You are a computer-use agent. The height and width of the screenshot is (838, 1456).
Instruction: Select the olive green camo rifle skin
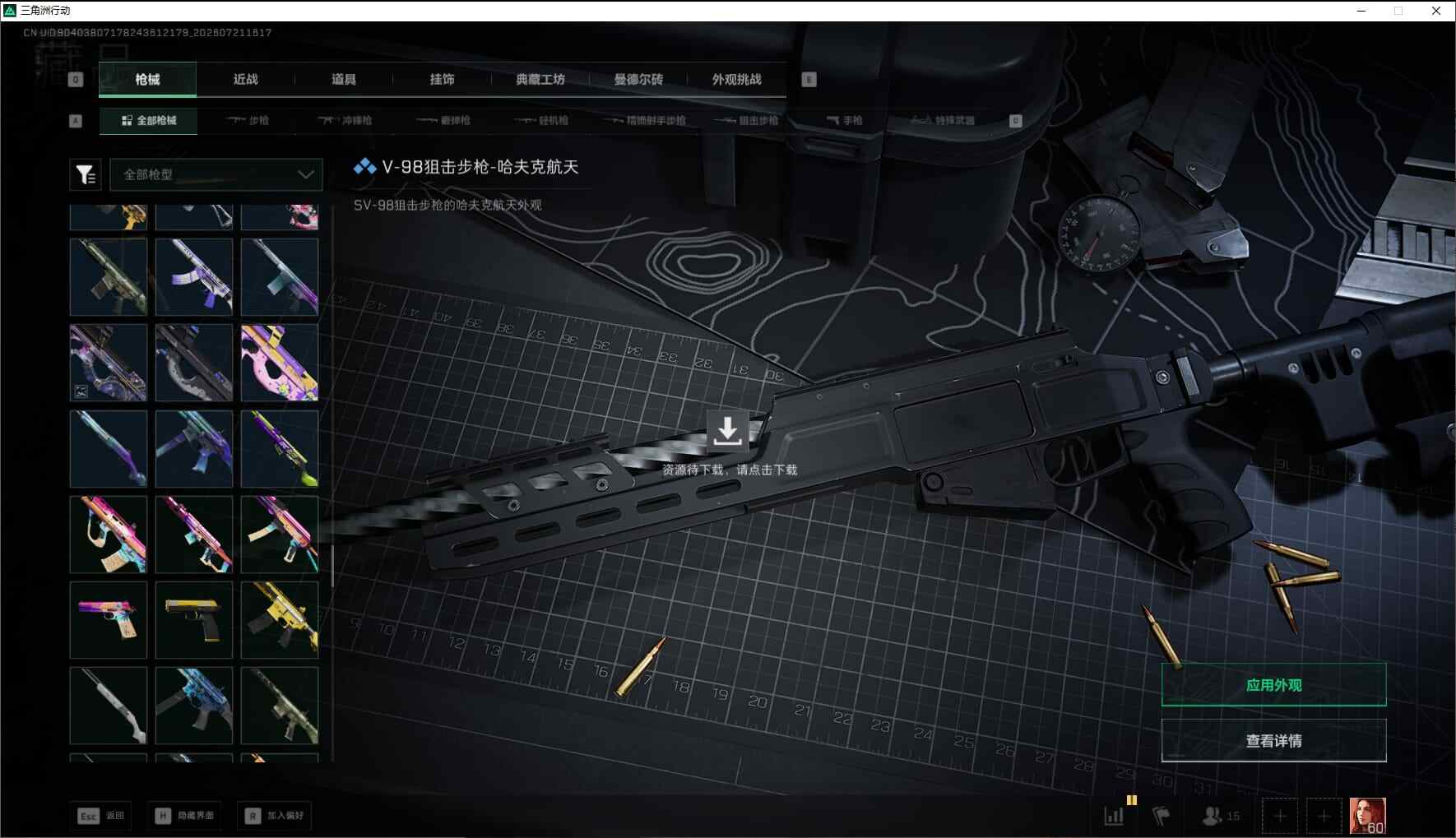pyautogui.click(x=109, y=277)
